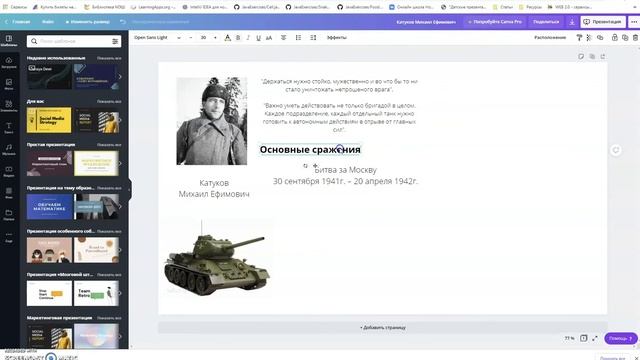Open the Uploads sidebar tab
Viewport: 640px width, 360px height.
pyautogui.click(x=9, y=62)
